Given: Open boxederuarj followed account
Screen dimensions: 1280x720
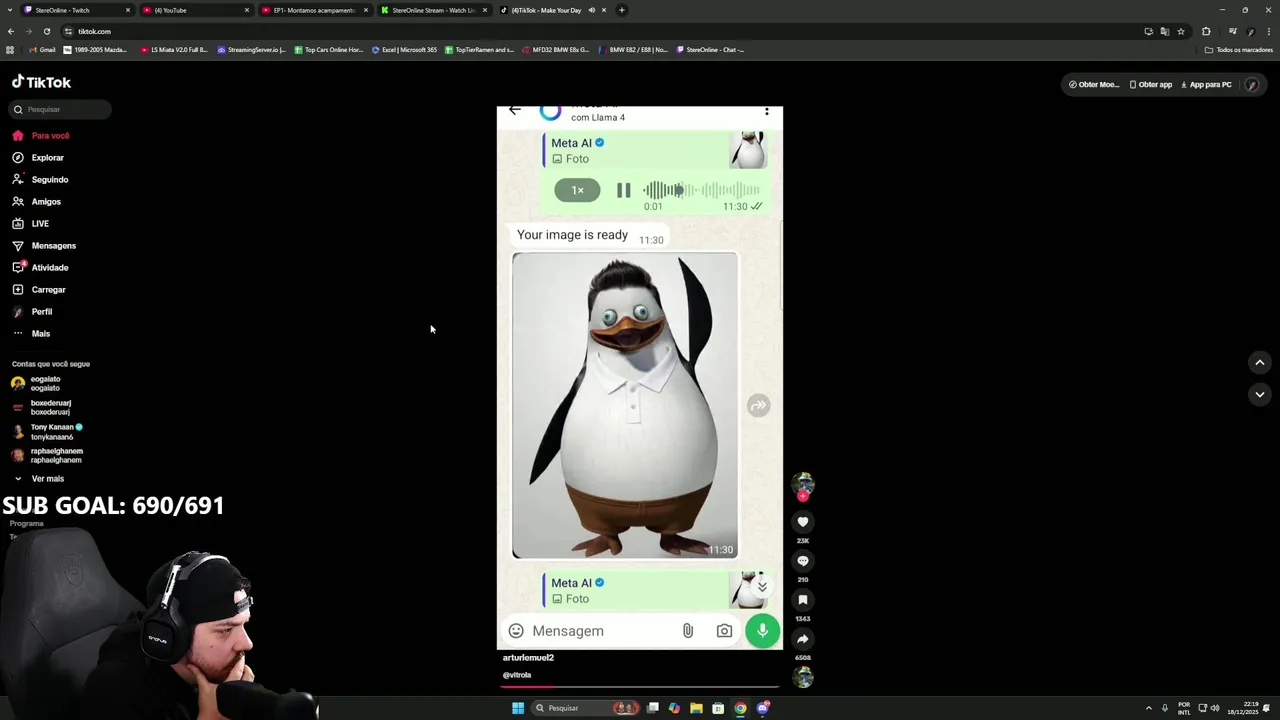Looking at the screenshot, I should click(41, 407).
